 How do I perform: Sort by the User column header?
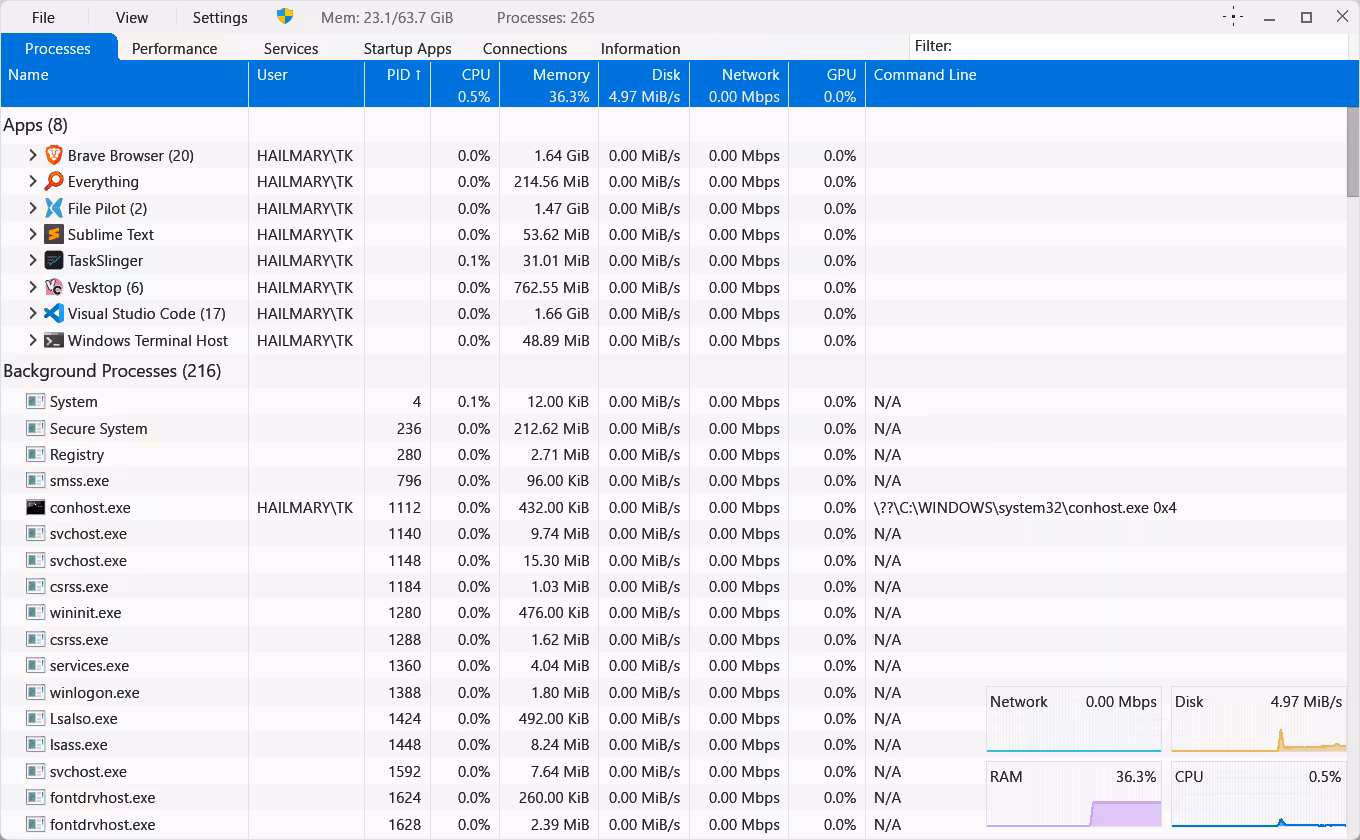[x=306, y=84]
